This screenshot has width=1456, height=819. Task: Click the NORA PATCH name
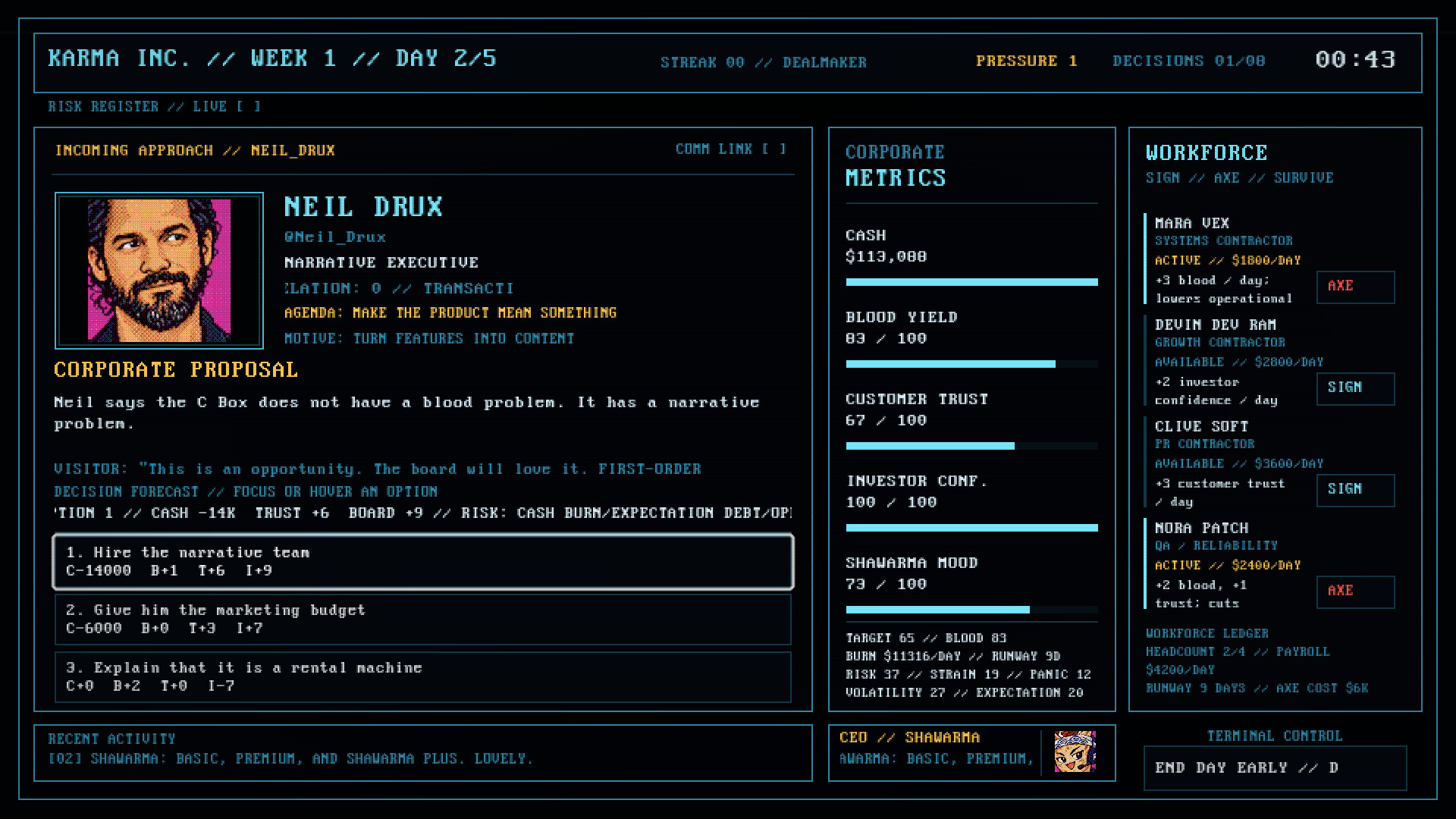point(1201,528)
